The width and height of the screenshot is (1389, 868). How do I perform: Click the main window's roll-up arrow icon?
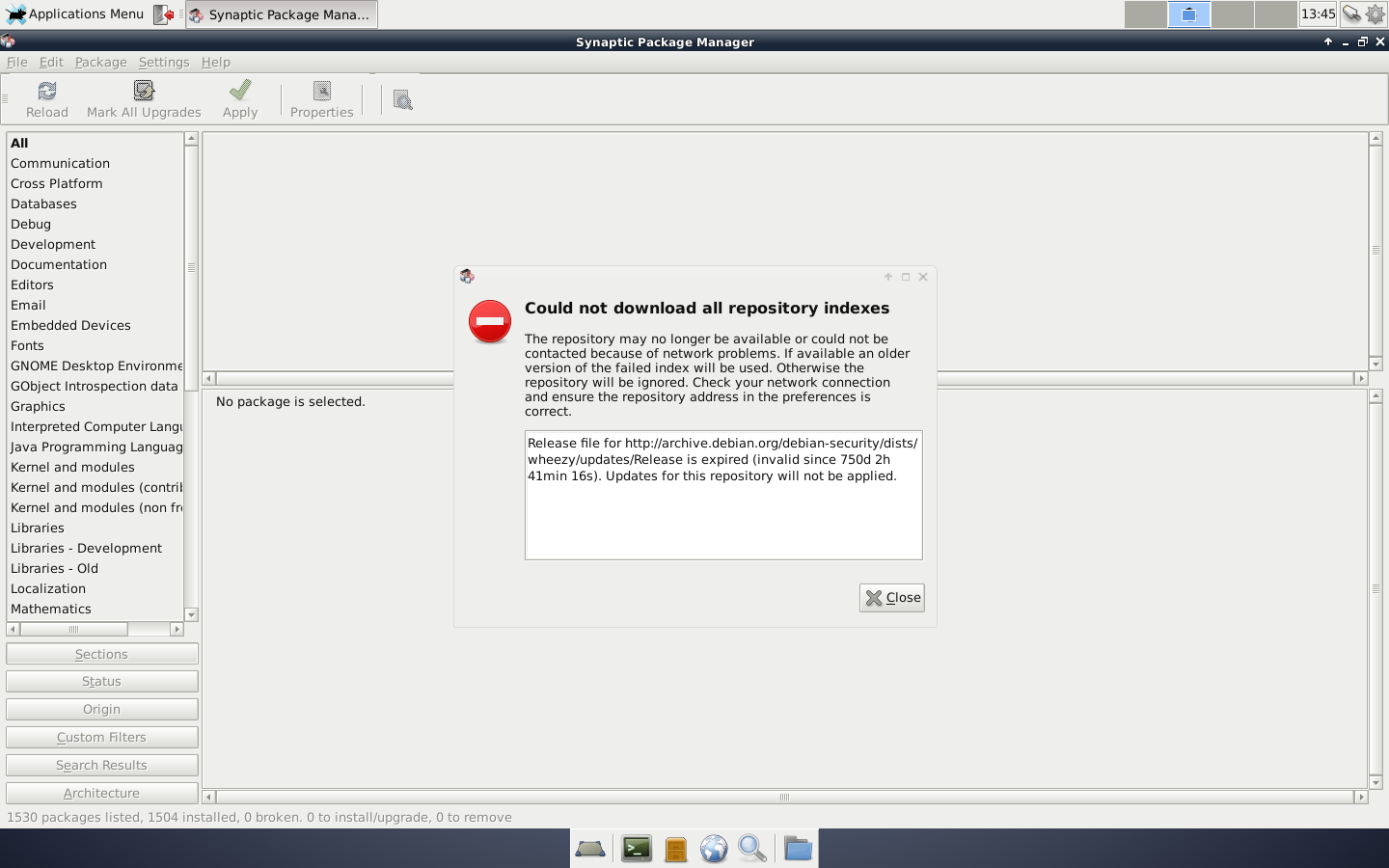(1328, 41)
